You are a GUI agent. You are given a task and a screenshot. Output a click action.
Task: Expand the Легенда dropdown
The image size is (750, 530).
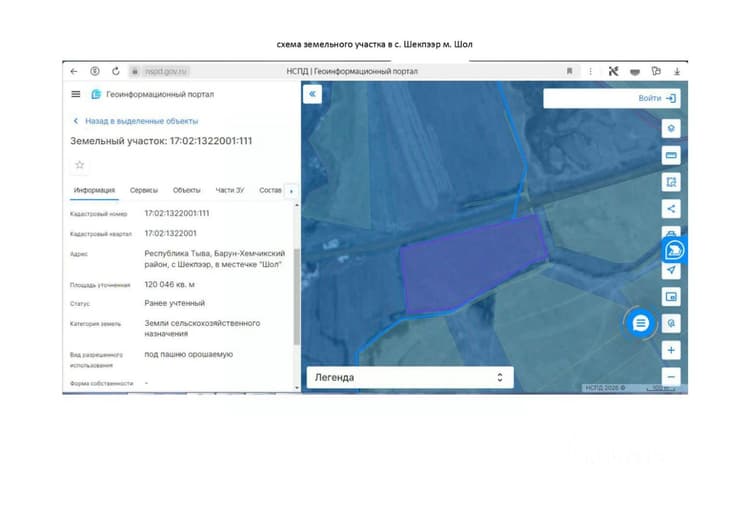(x=410, y=377)
